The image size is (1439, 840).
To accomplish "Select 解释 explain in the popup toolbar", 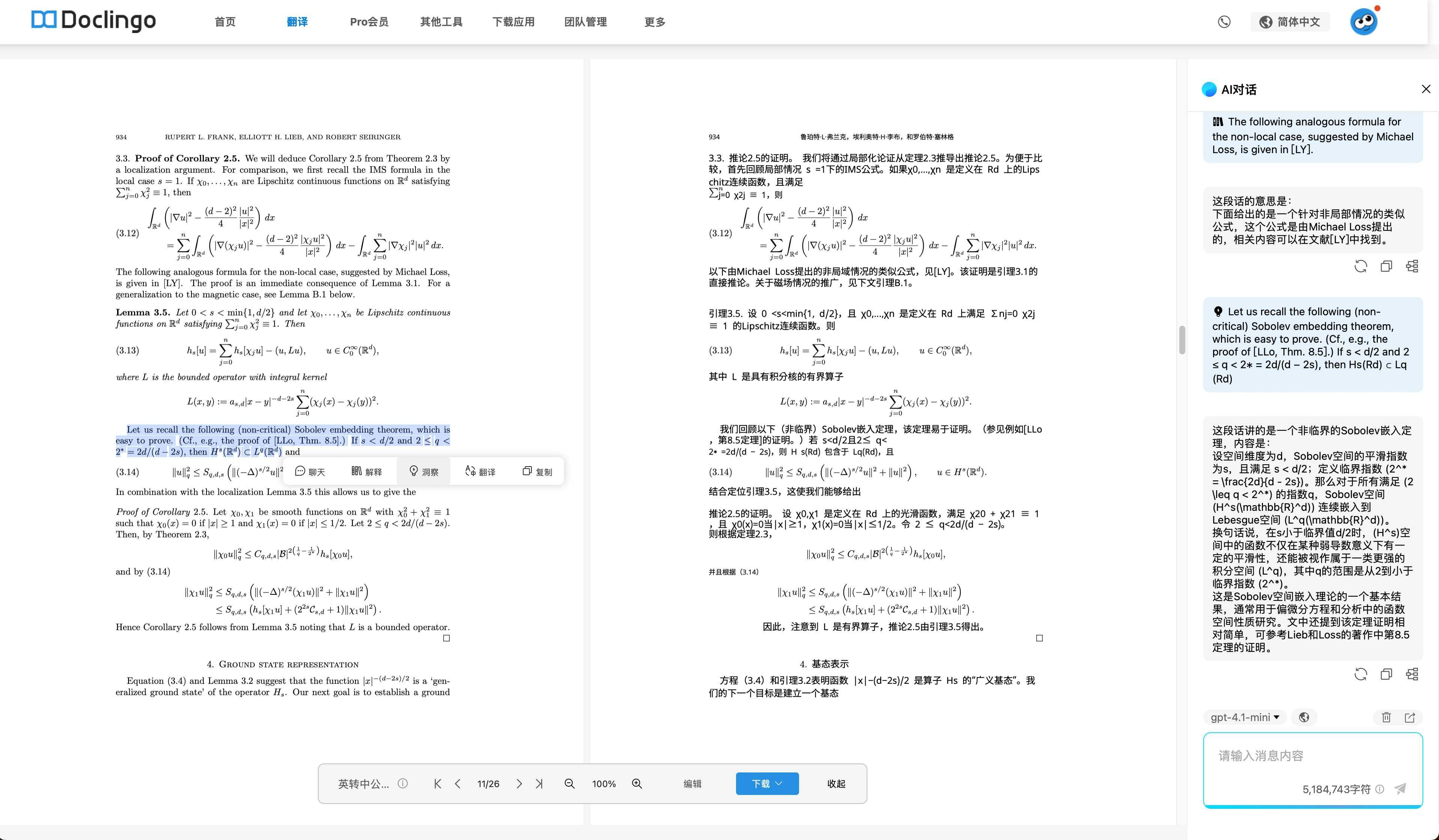I will point(367,472).
